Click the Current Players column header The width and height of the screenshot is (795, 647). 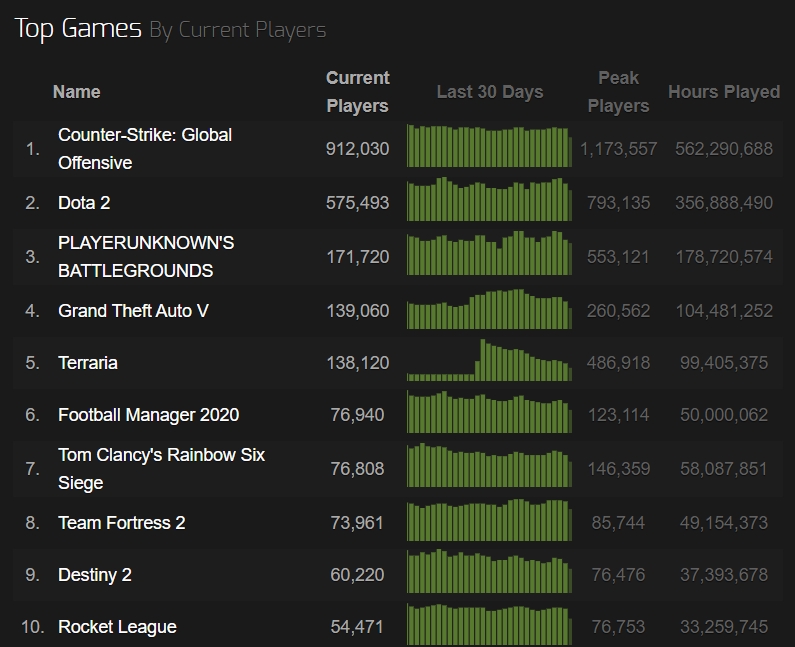click(x=357, y=92)
